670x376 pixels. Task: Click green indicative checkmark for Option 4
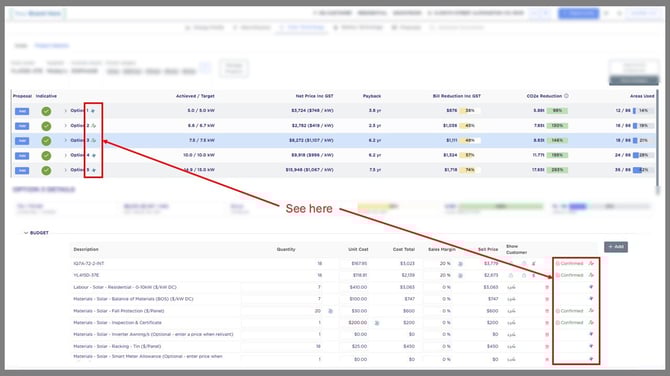pyautogui.click(x=46, y=156)
